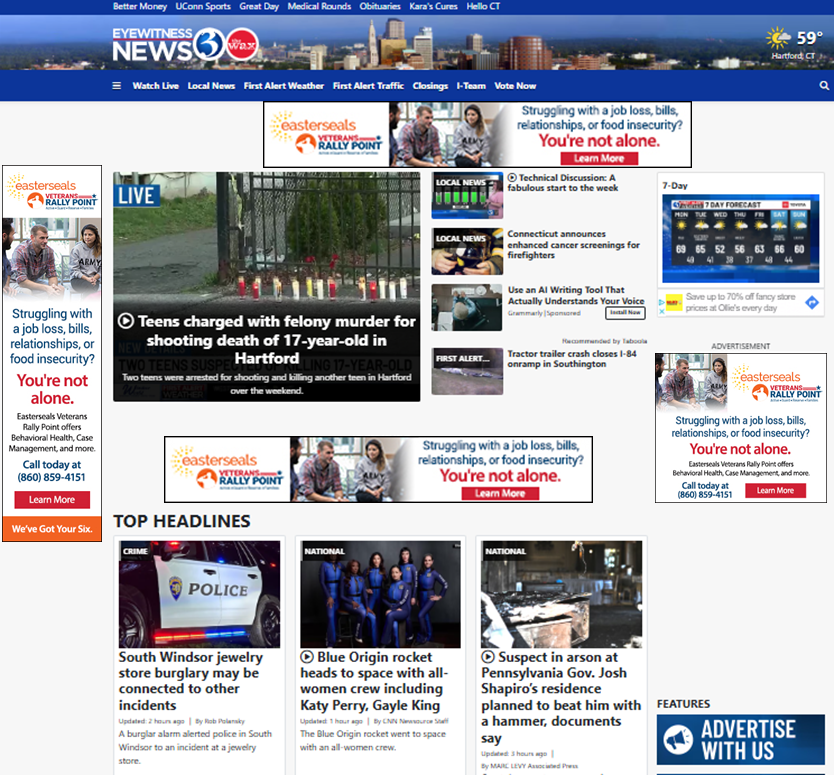Click the search magnifier icon
The width and height of the screenshot is (834, 775).
[824, 86]
